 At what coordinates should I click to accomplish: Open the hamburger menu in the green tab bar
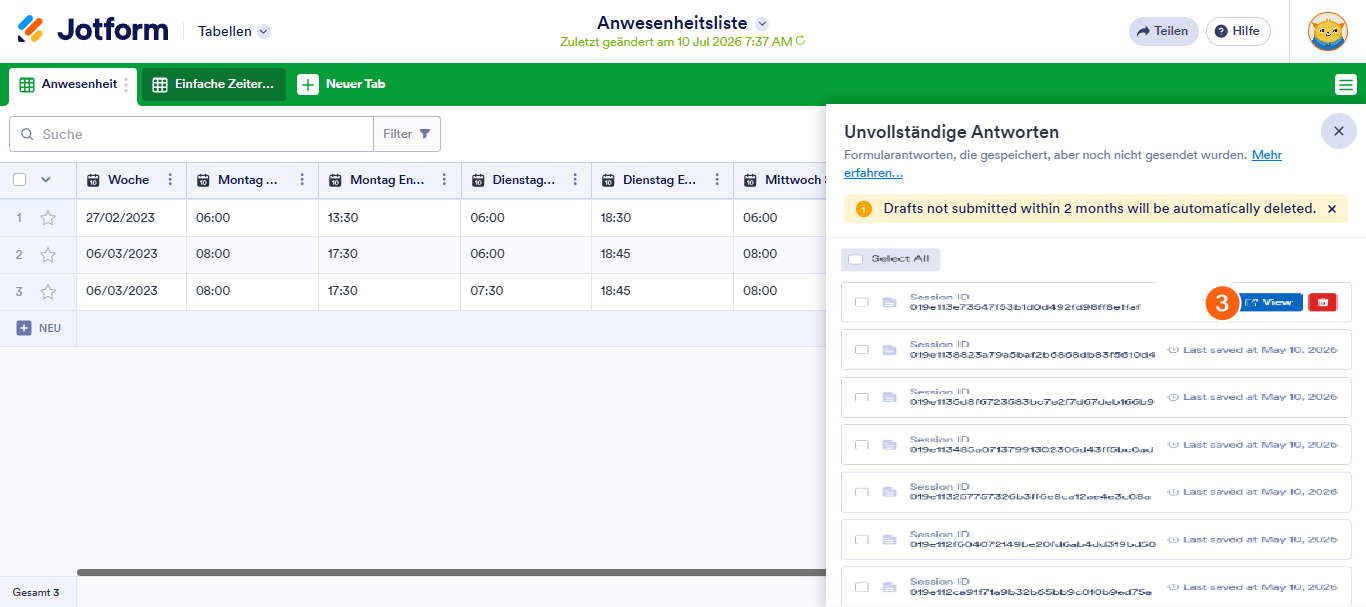click(1346, 85)
